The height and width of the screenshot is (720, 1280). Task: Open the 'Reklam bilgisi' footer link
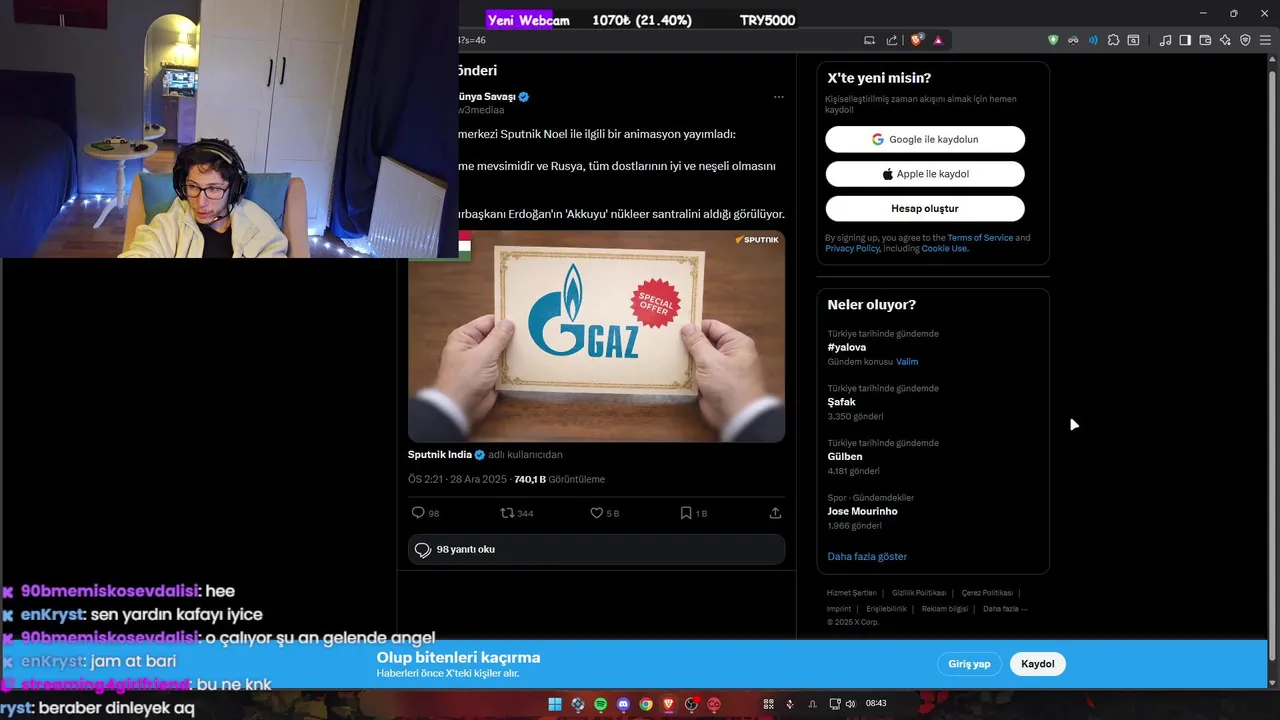tap(945, 609)
